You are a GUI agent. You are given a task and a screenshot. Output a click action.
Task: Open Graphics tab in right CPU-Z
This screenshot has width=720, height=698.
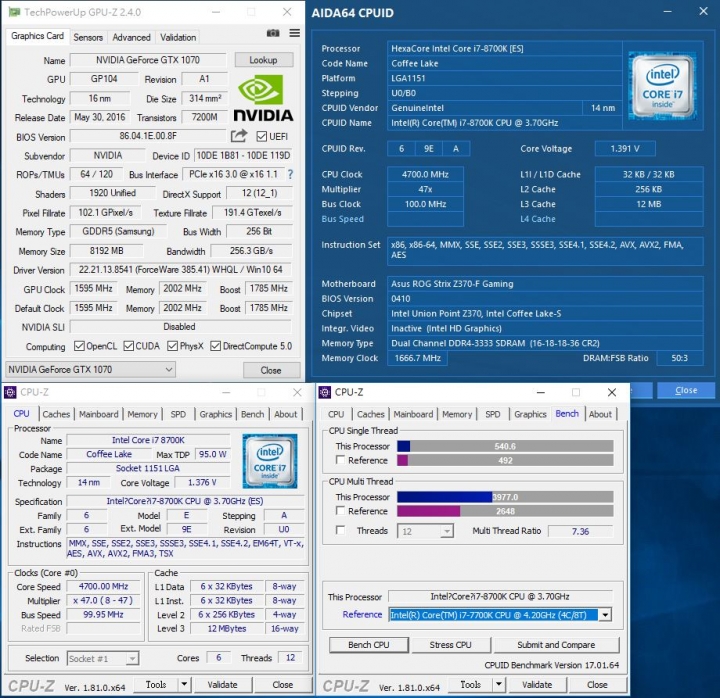click(x=530, y=414)
